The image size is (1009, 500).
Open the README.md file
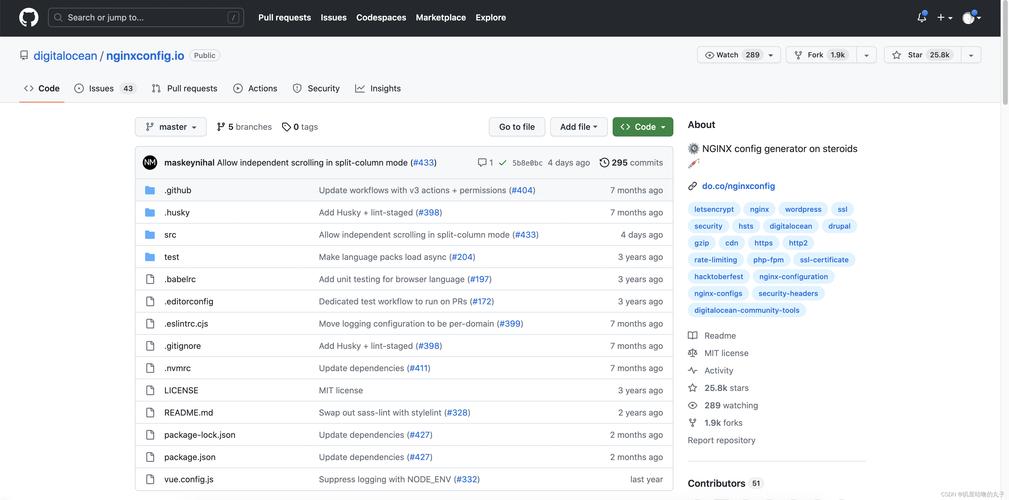[x=189, y=412]
